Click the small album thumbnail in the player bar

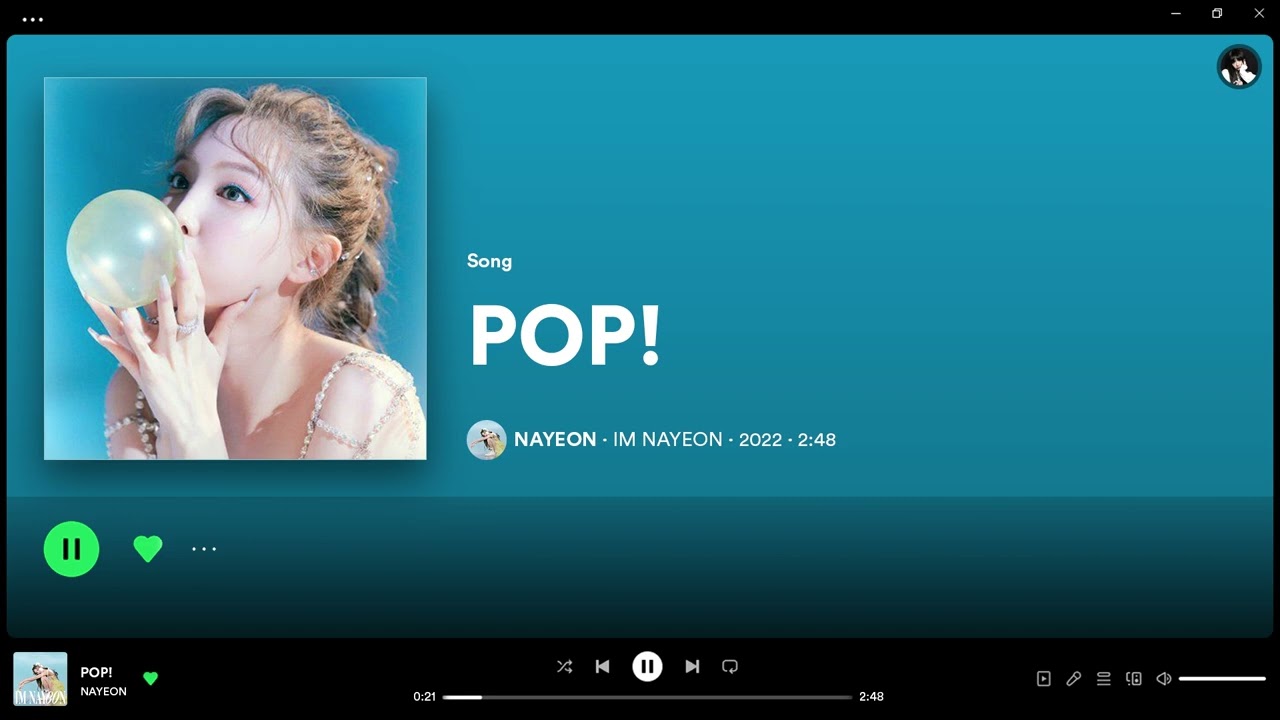click(40, 679)
